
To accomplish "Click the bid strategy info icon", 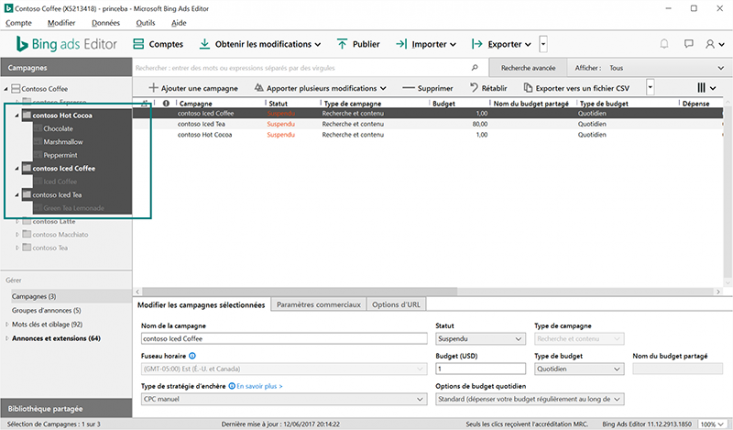I will 231,386.
